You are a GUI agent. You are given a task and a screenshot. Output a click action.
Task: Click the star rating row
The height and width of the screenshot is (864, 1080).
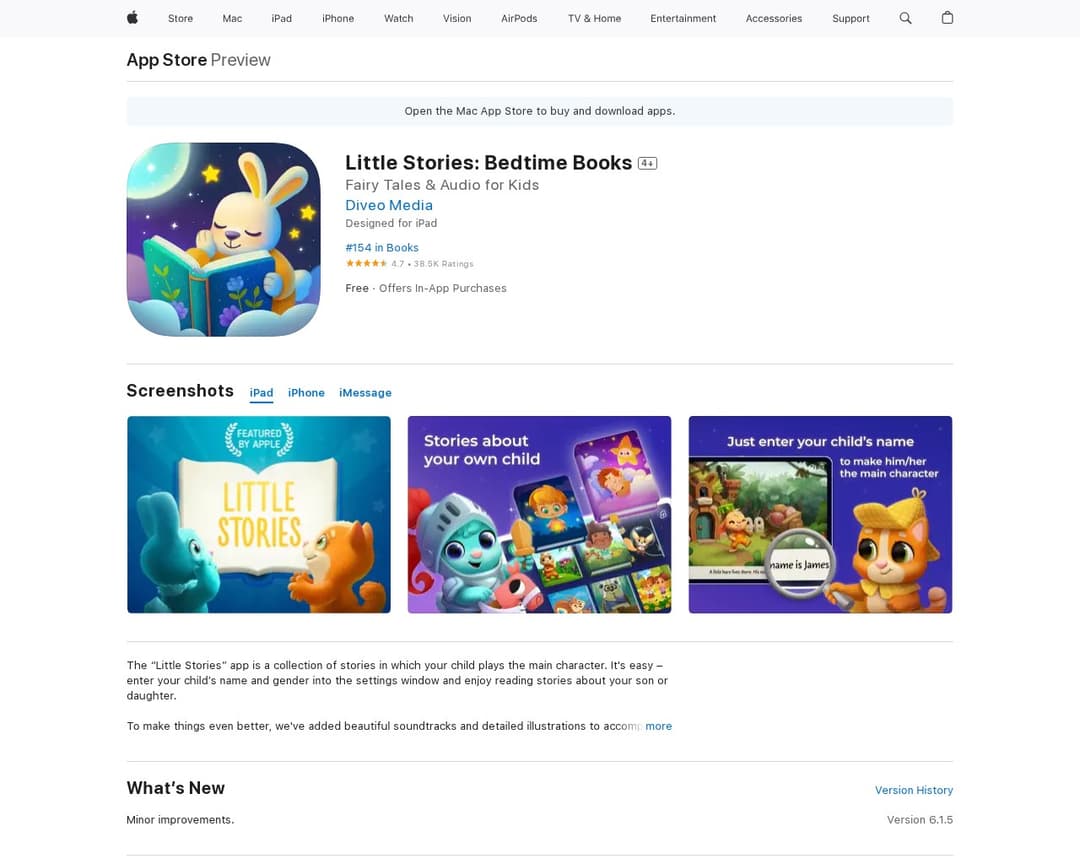[x=409, y=264]
